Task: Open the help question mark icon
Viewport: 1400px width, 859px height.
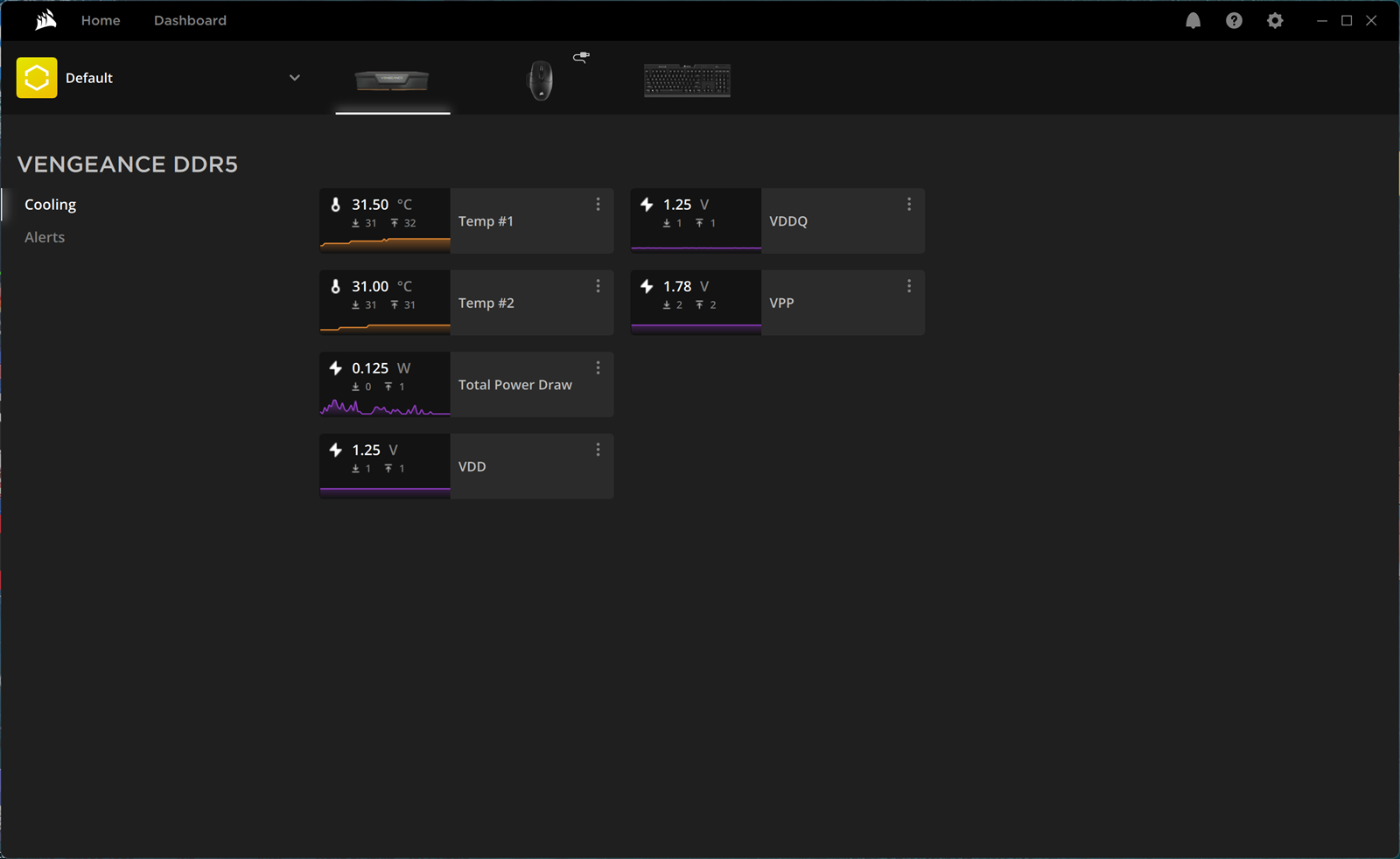Action: click(x=1234, y=20)
